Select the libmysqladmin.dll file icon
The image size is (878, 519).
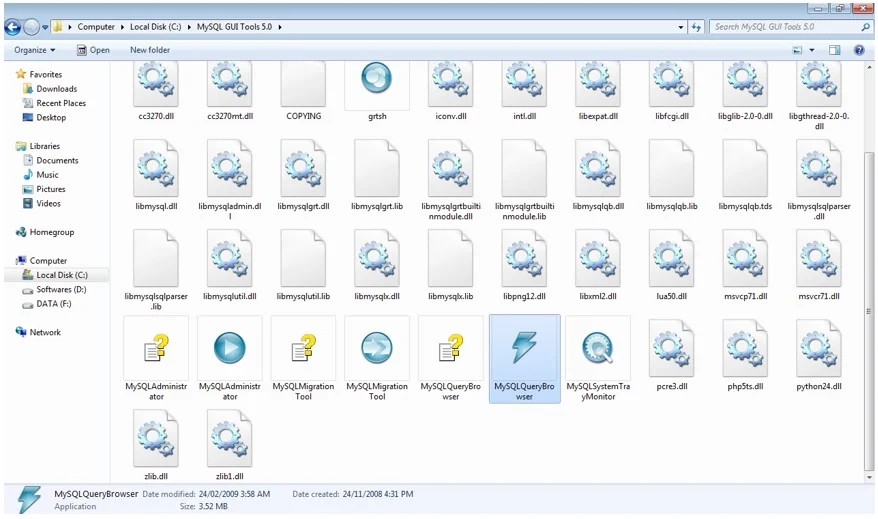point(230,168)
